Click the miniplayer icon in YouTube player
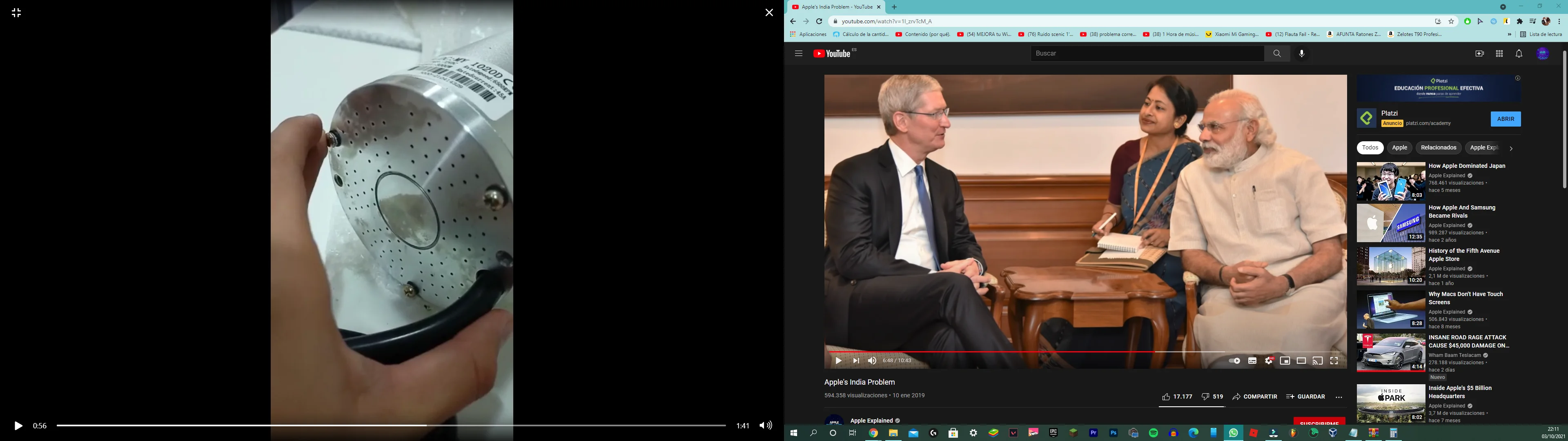1568x441 pixels. point(1285,361)
